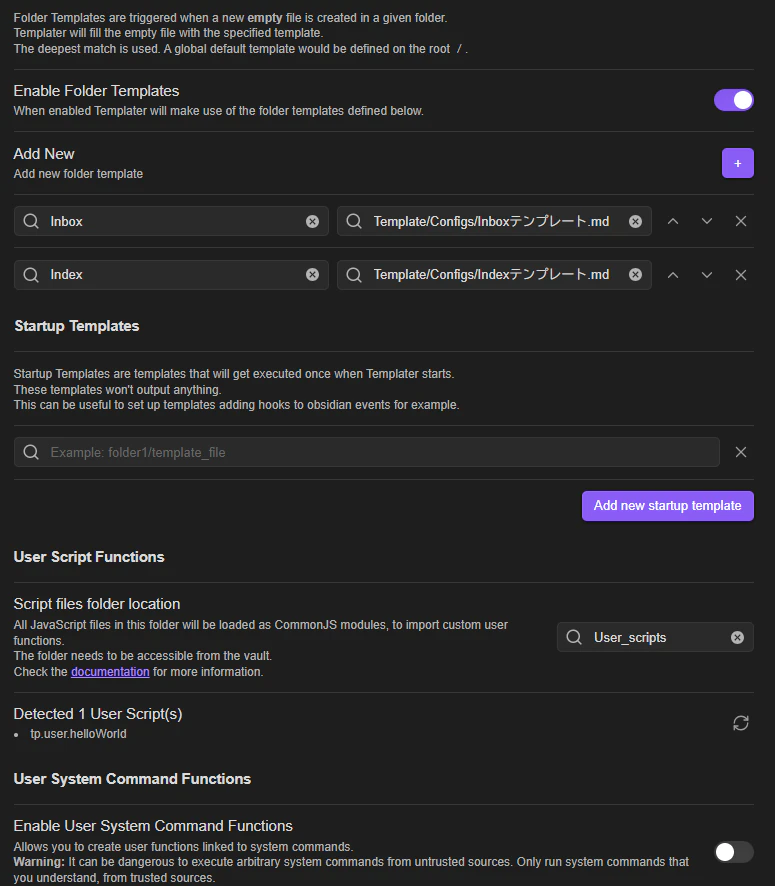Click search icon in Inboxテンプレート.md template field
The height and width of the screenshot is (886, 775).
(x=354, y=221)
